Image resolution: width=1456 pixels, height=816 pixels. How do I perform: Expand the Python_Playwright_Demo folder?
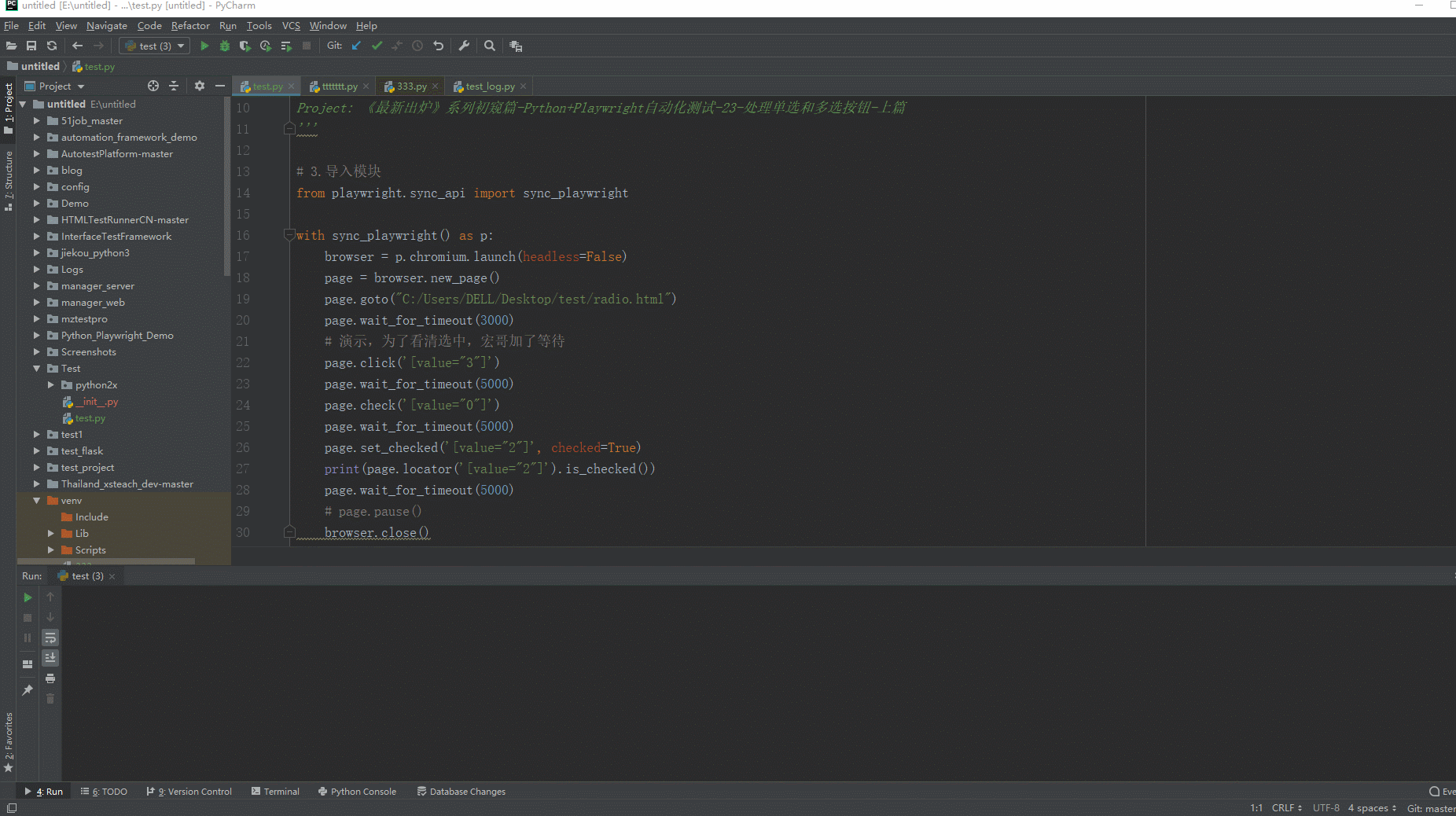(37, 336)
